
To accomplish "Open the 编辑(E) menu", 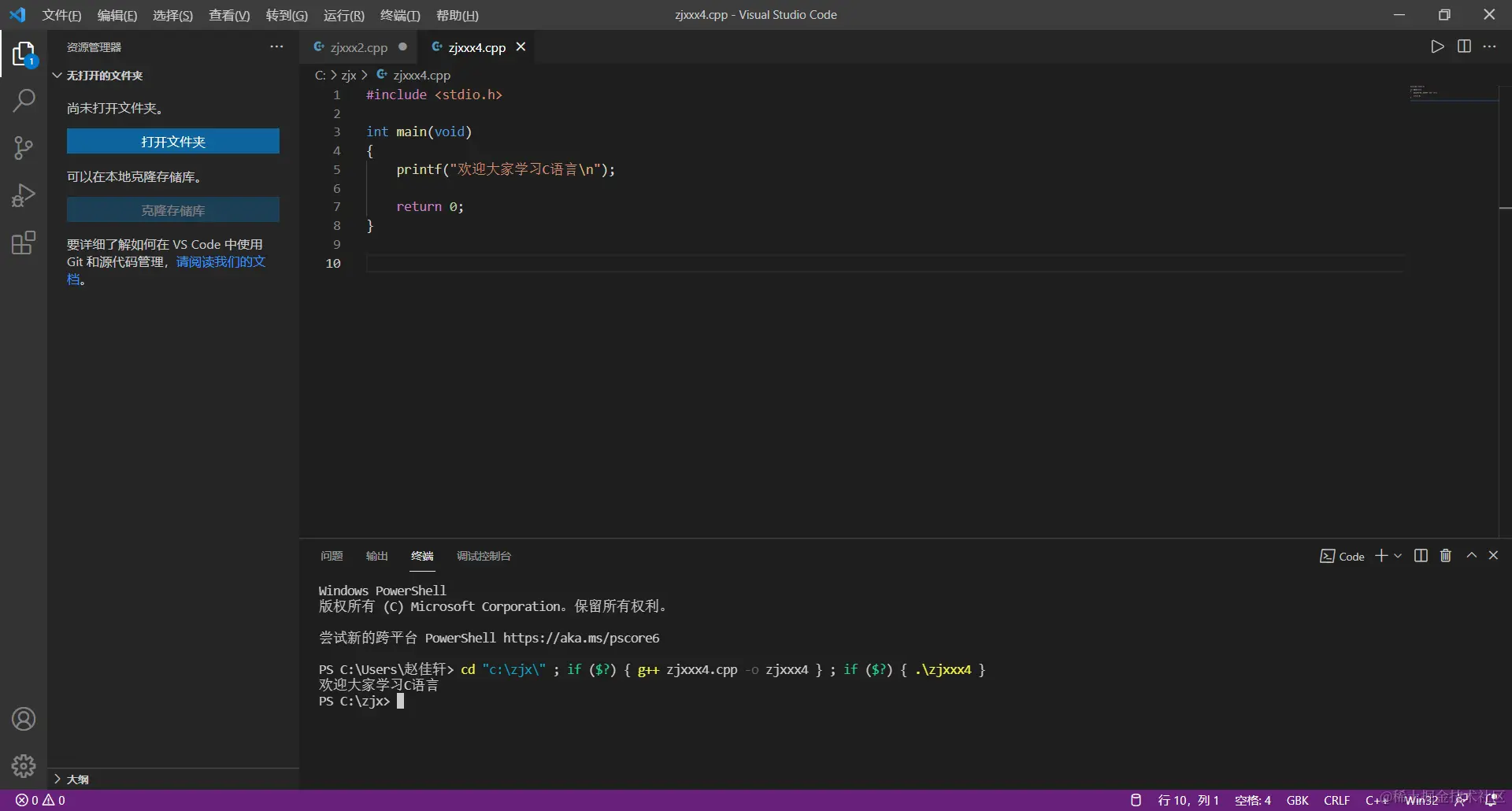I will point(117,15).
